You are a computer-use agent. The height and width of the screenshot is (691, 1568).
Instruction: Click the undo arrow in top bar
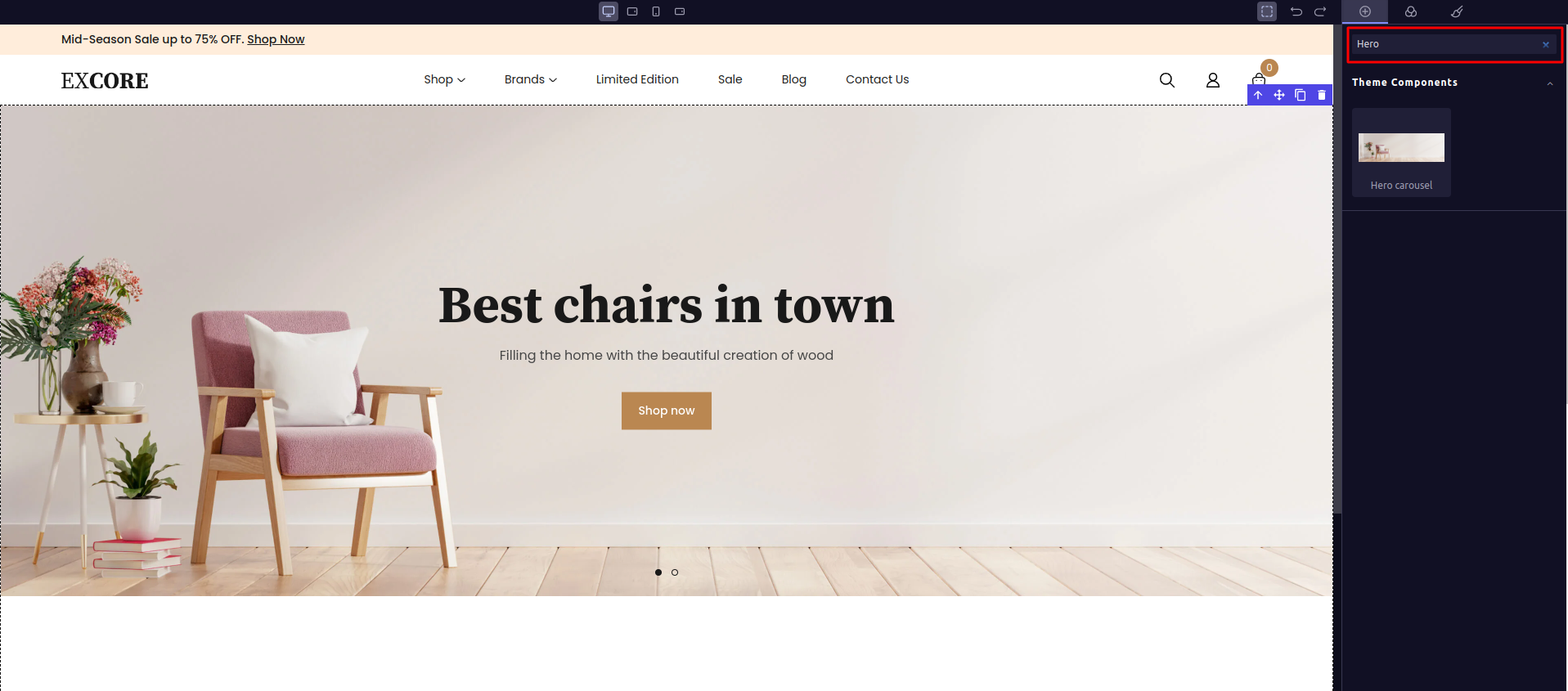pos(1296,11)
